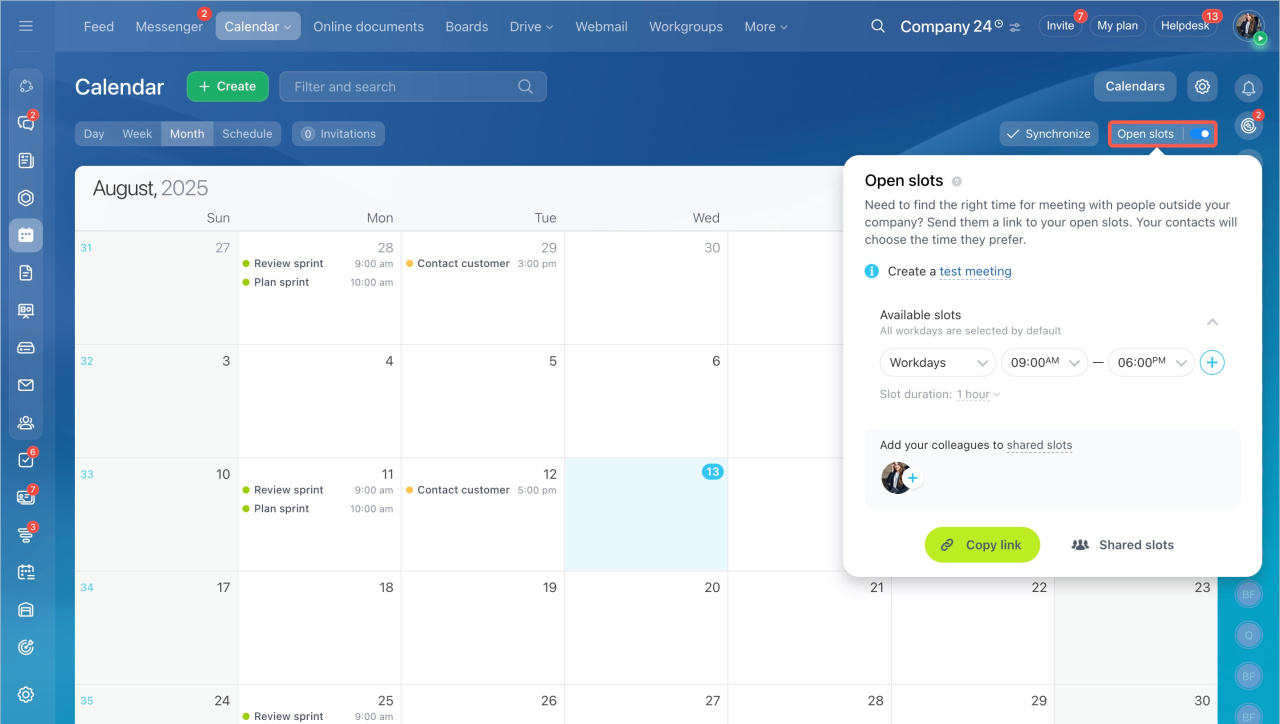This screenshot has height=724, width=1280.
Task: Open the funnel icon with badge 3
Action: point(26,535)
